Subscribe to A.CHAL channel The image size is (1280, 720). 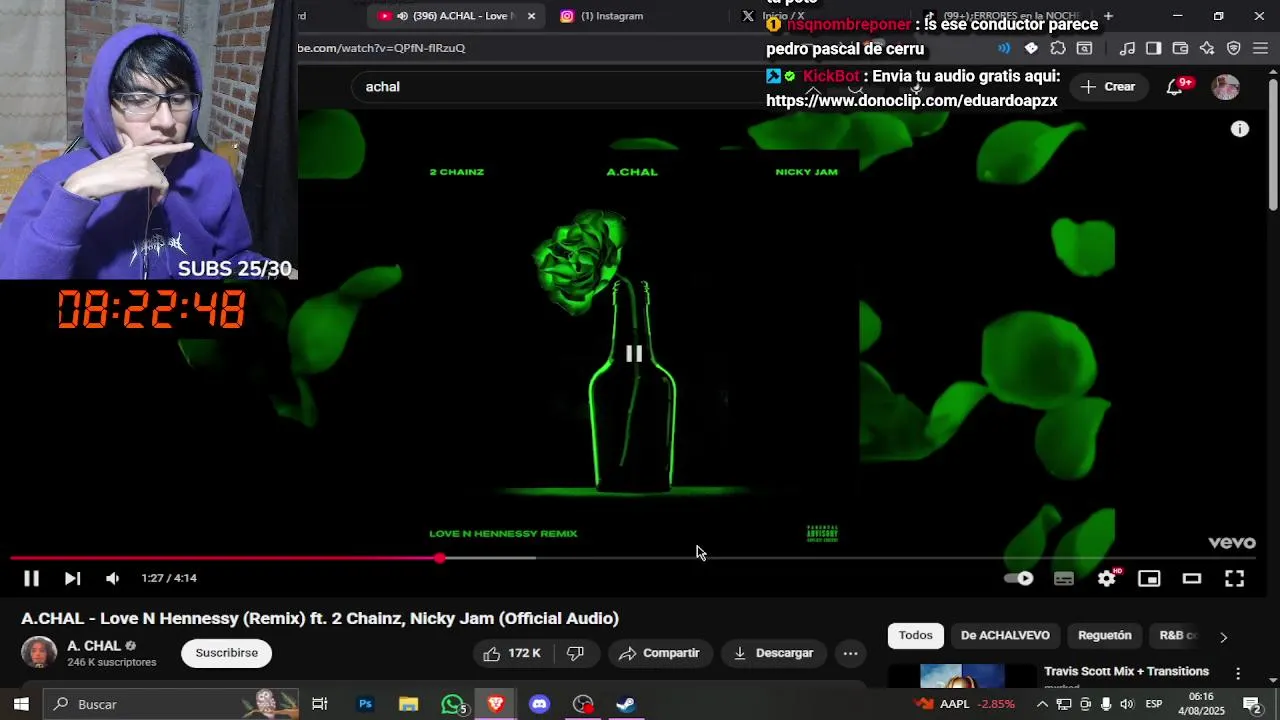click(226, 653)
